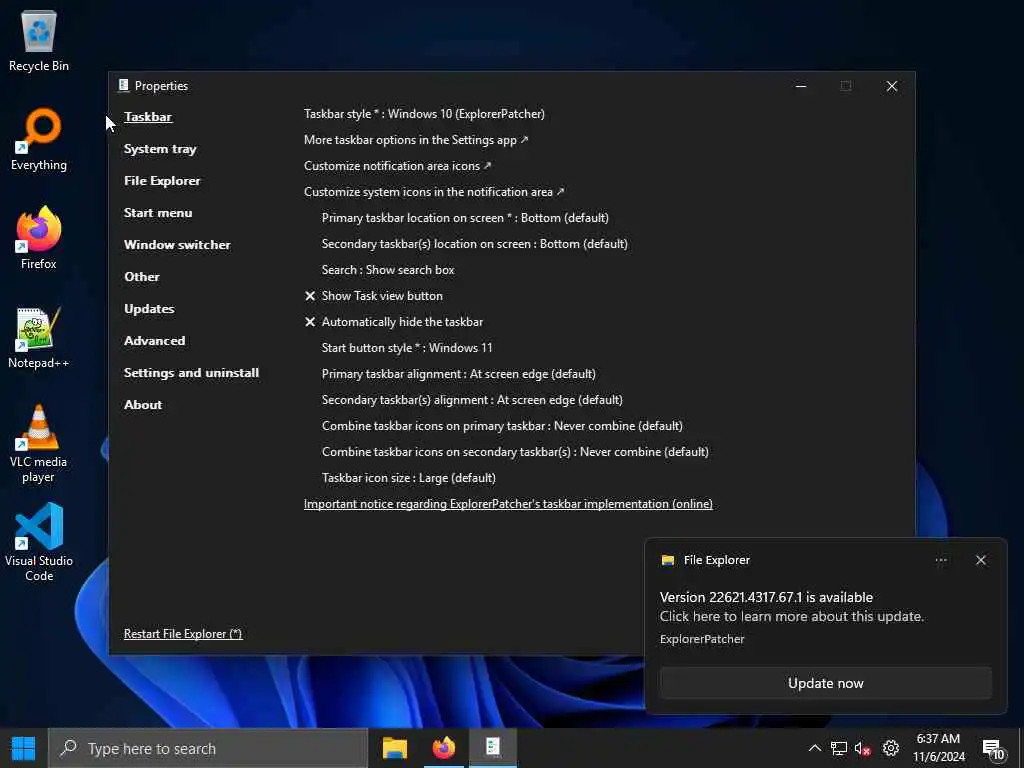Click the taskbar clock and date
This screenshot has width=1024, height=768.
pyautogui.click(x=938, y=748)
